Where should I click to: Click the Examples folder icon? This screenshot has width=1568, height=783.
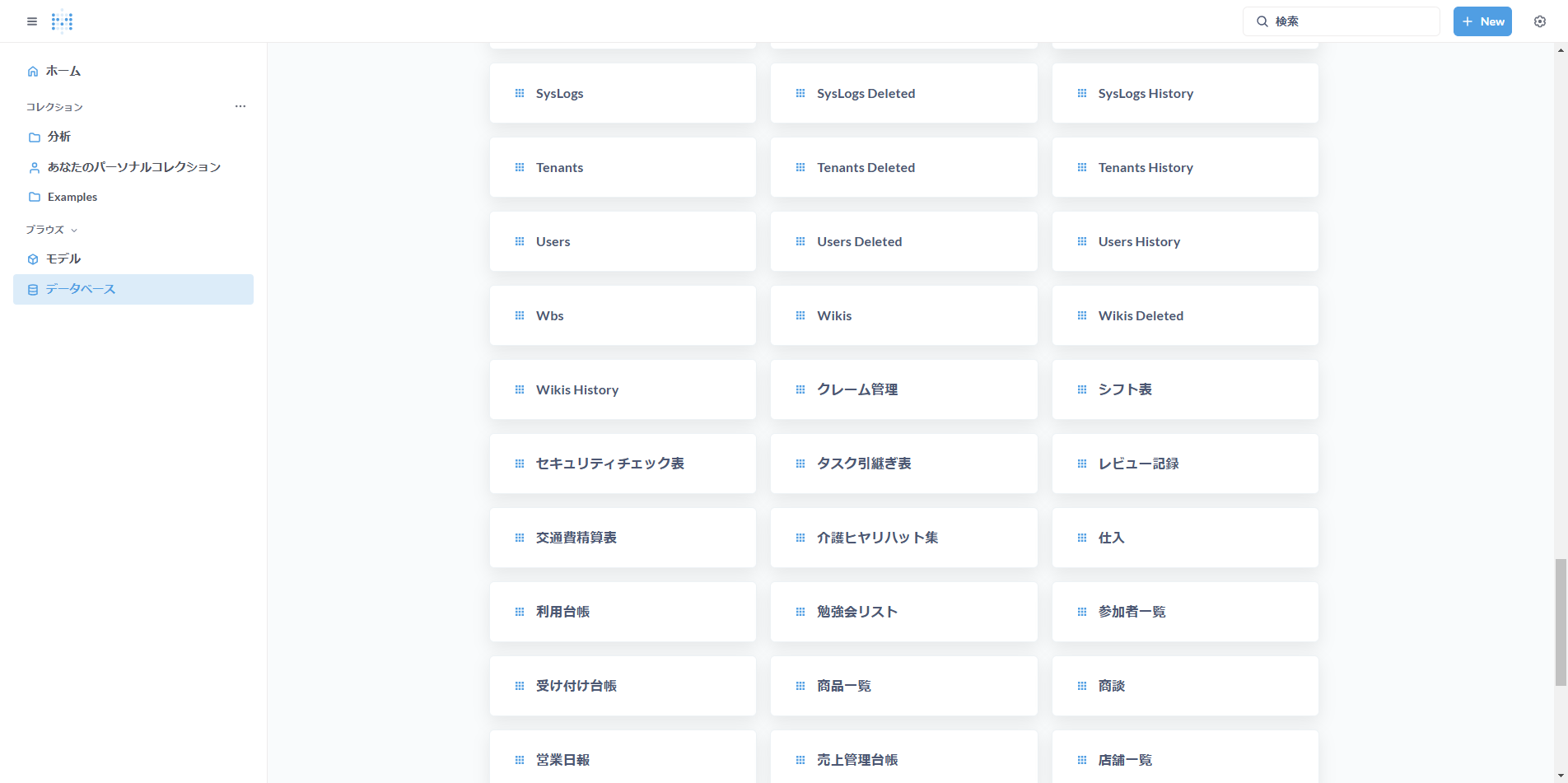(x=35, y=198)
